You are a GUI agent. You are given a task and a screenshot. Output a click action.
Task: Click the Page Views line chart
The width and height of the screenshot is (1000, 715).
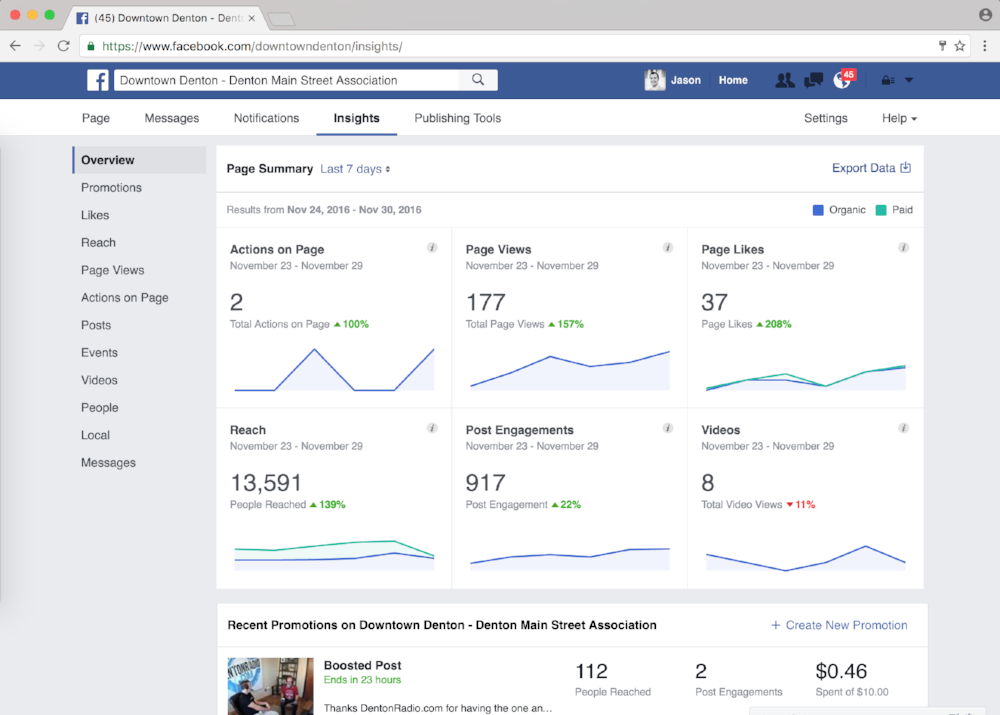pyautogui.click(x=570, y=370)
